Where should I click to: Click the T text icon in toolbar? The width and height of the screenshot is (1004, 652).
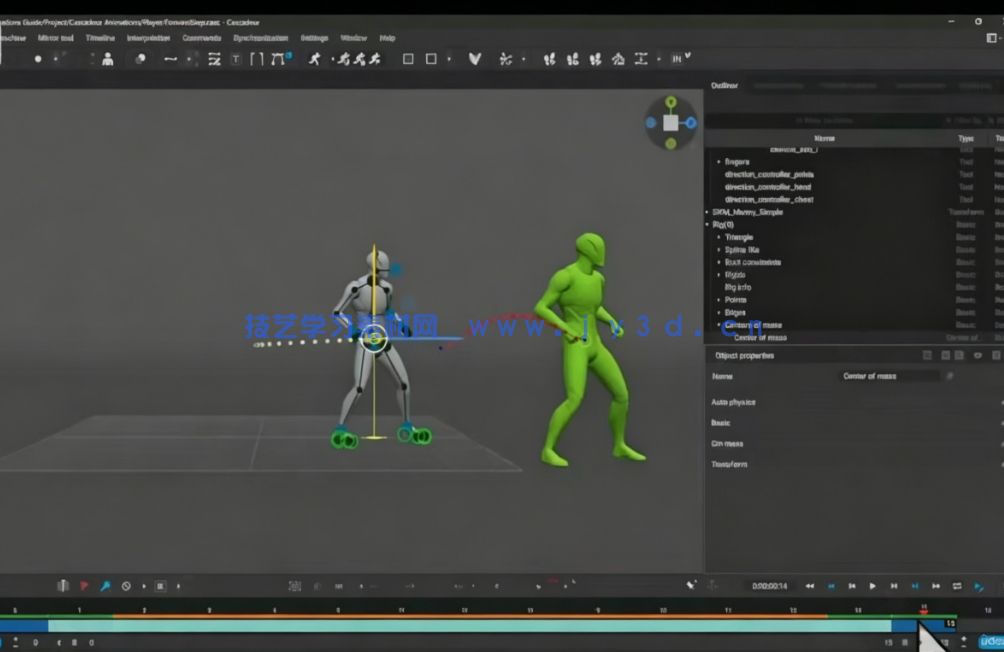(236, 59)
